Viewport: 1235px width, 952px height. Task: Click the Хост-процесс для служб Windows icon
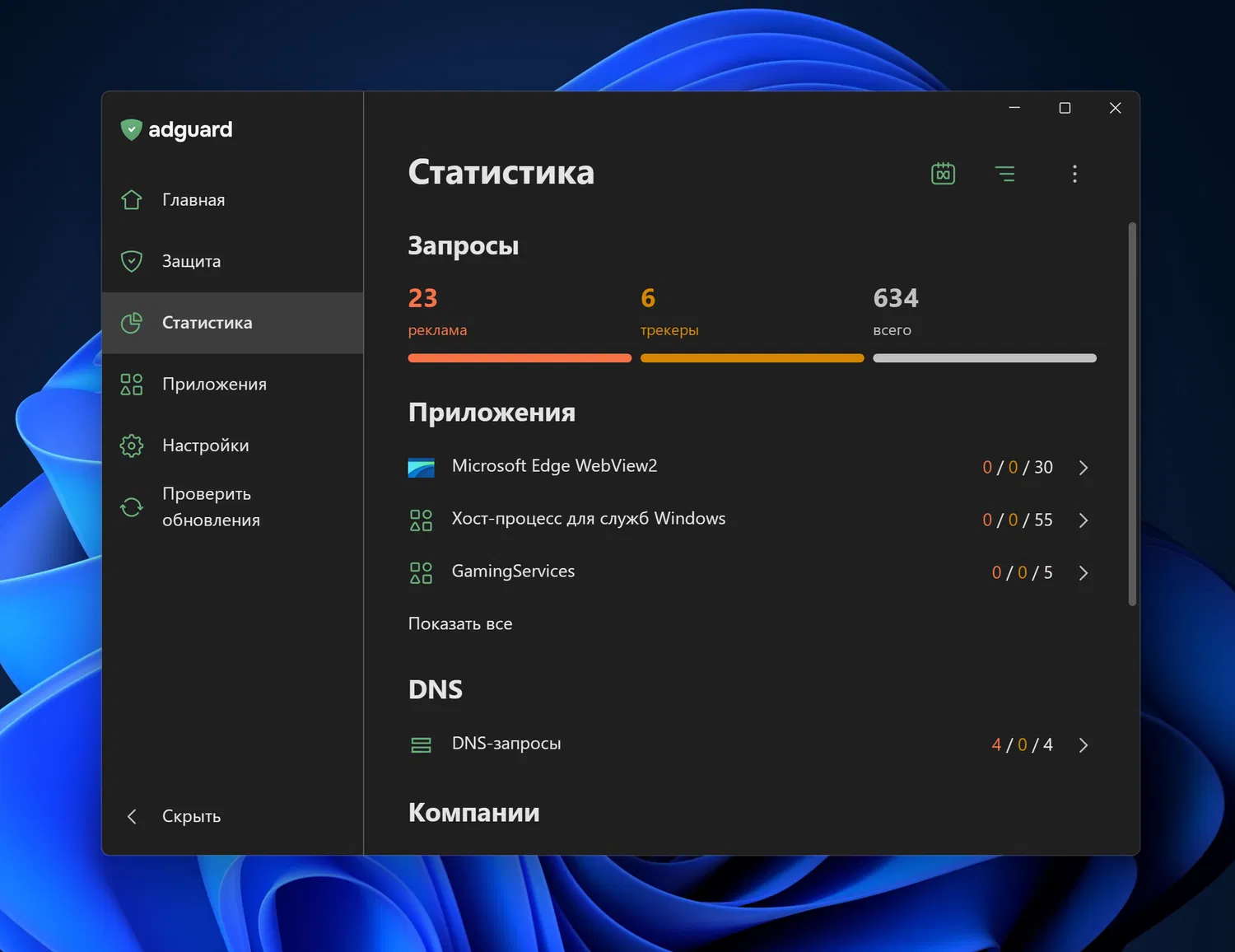click(421, 520)
